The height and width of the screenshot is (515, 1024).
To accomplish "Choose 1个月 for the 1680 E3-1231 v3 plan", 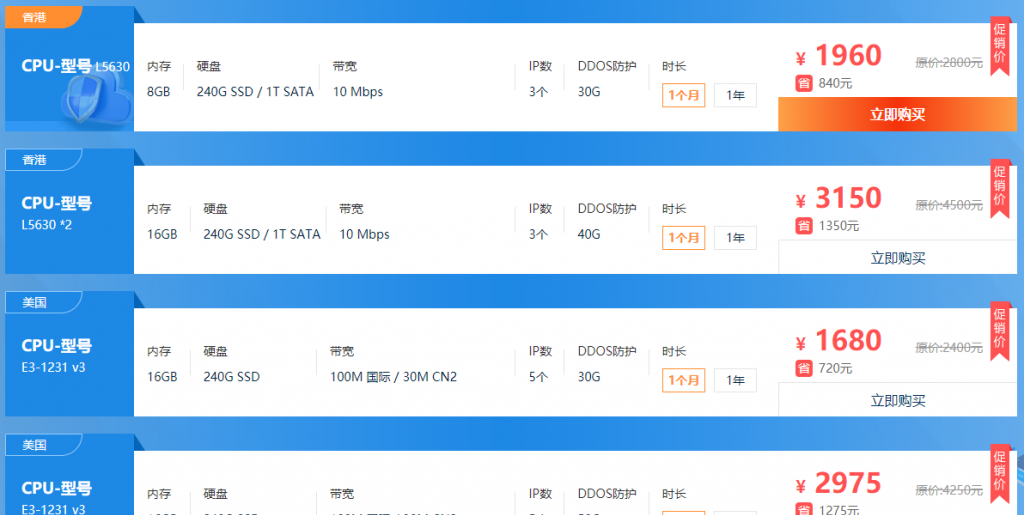I will 684,380.
